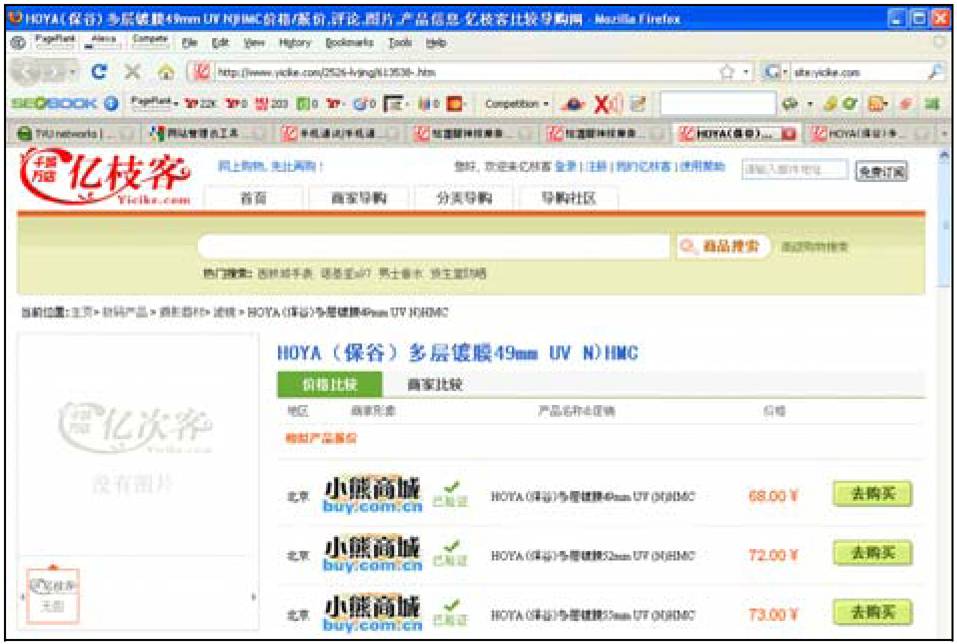Viewport: 957px width, 644px height.
Task: Open the Bookmarks menu
Action: (349, 43)
